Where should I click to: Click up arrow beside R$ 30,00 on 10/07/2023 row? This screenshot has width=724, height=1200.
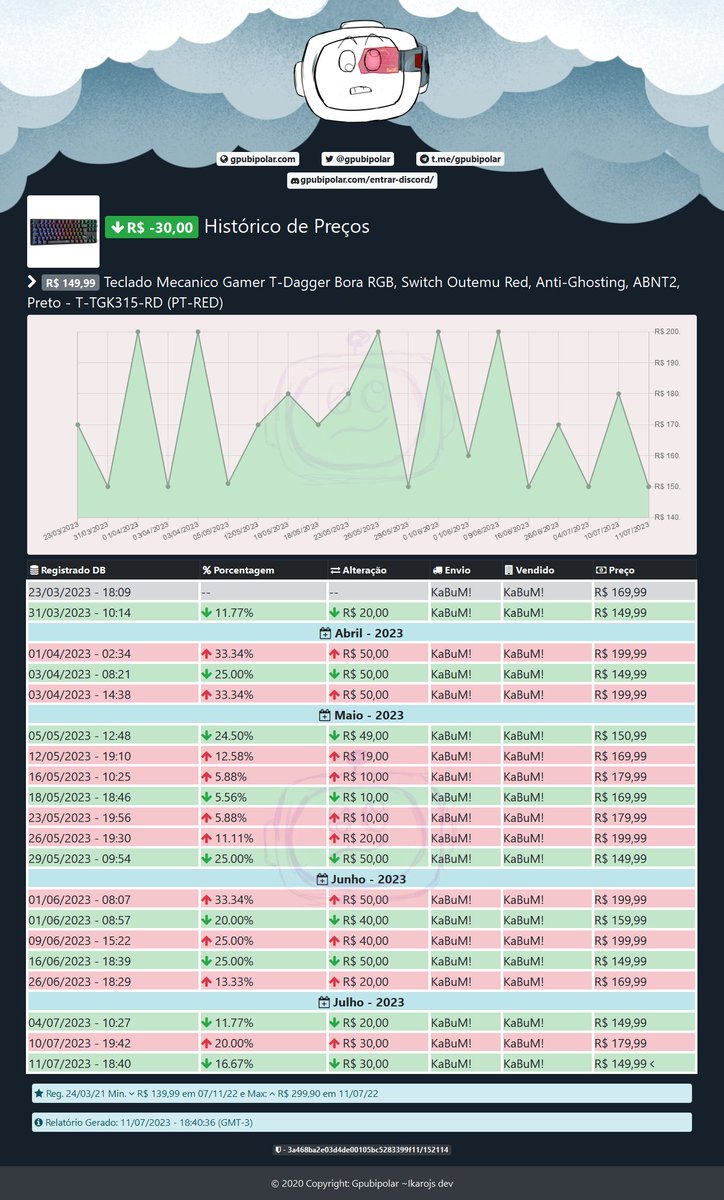334,1044
